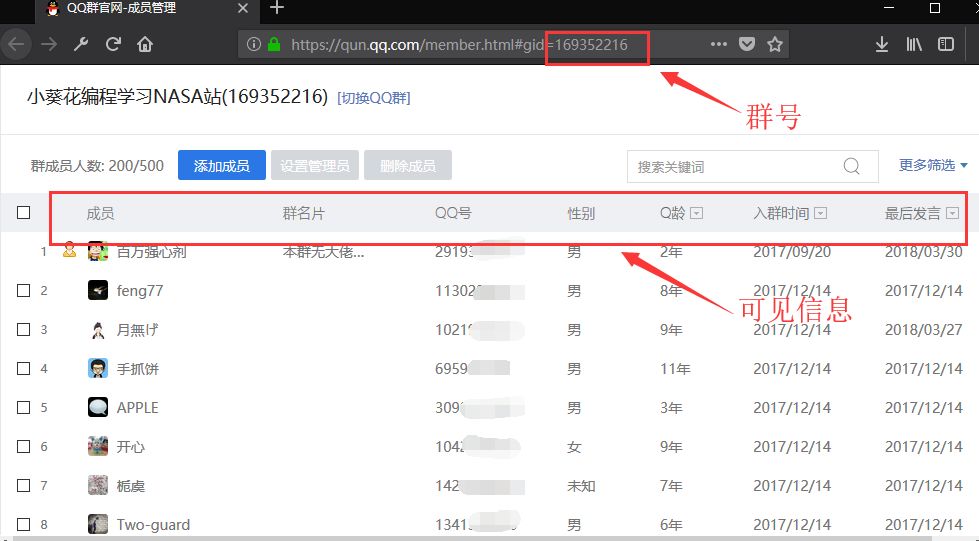
Task: Click APPLE avatar image
Action: coord(97,407)
